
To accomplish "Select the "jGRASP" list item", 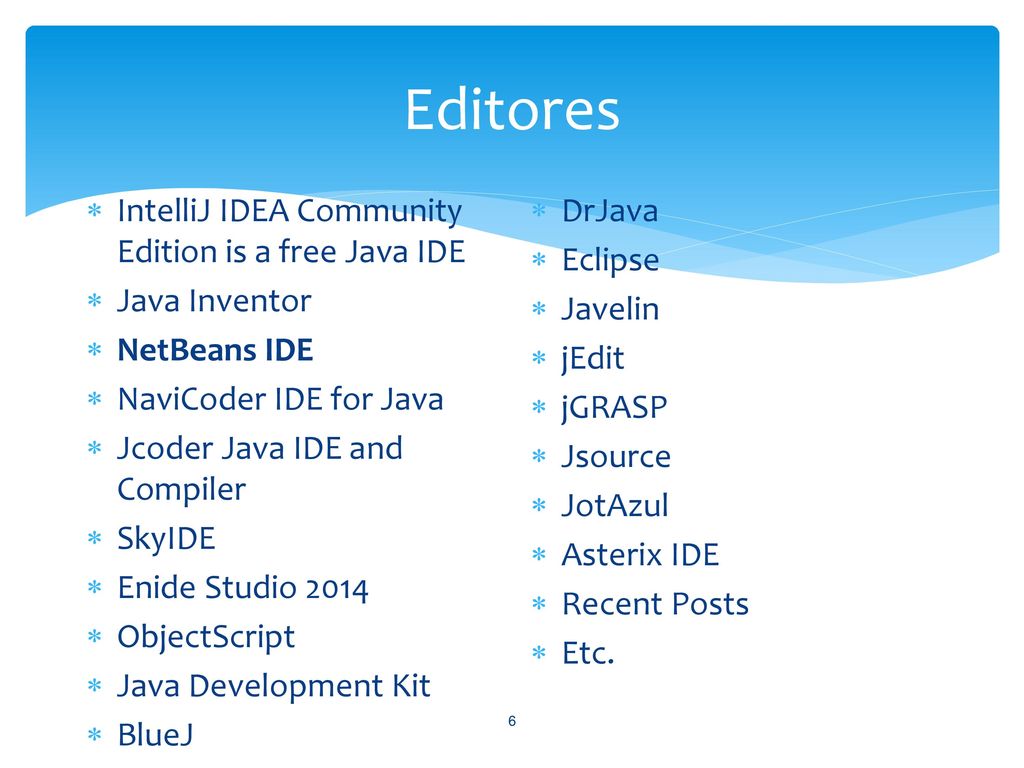I will tap(615, 408).
